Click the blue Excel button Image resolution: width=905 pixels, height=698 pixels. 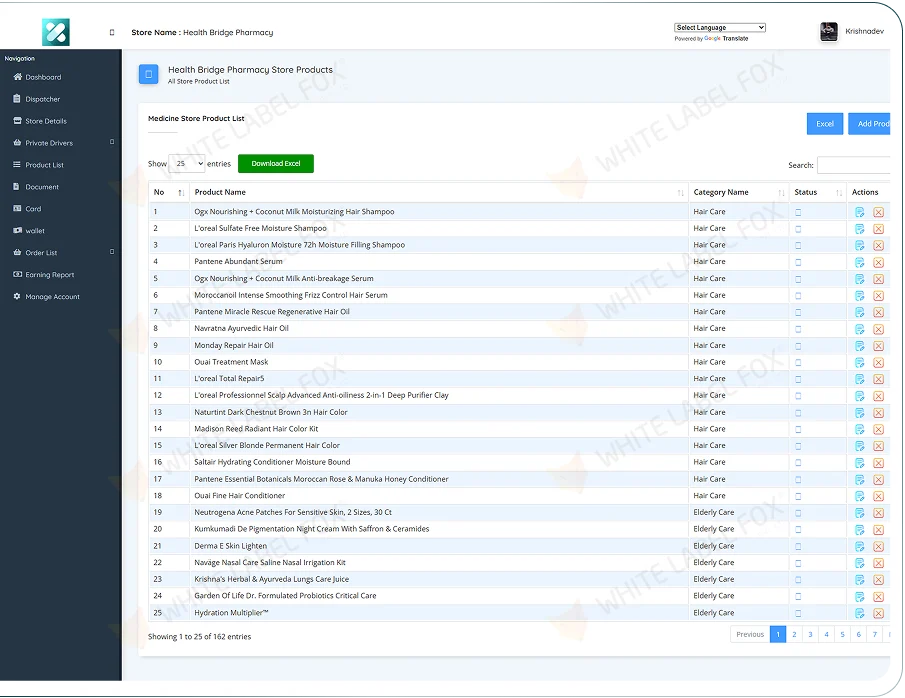pos(825,124)
